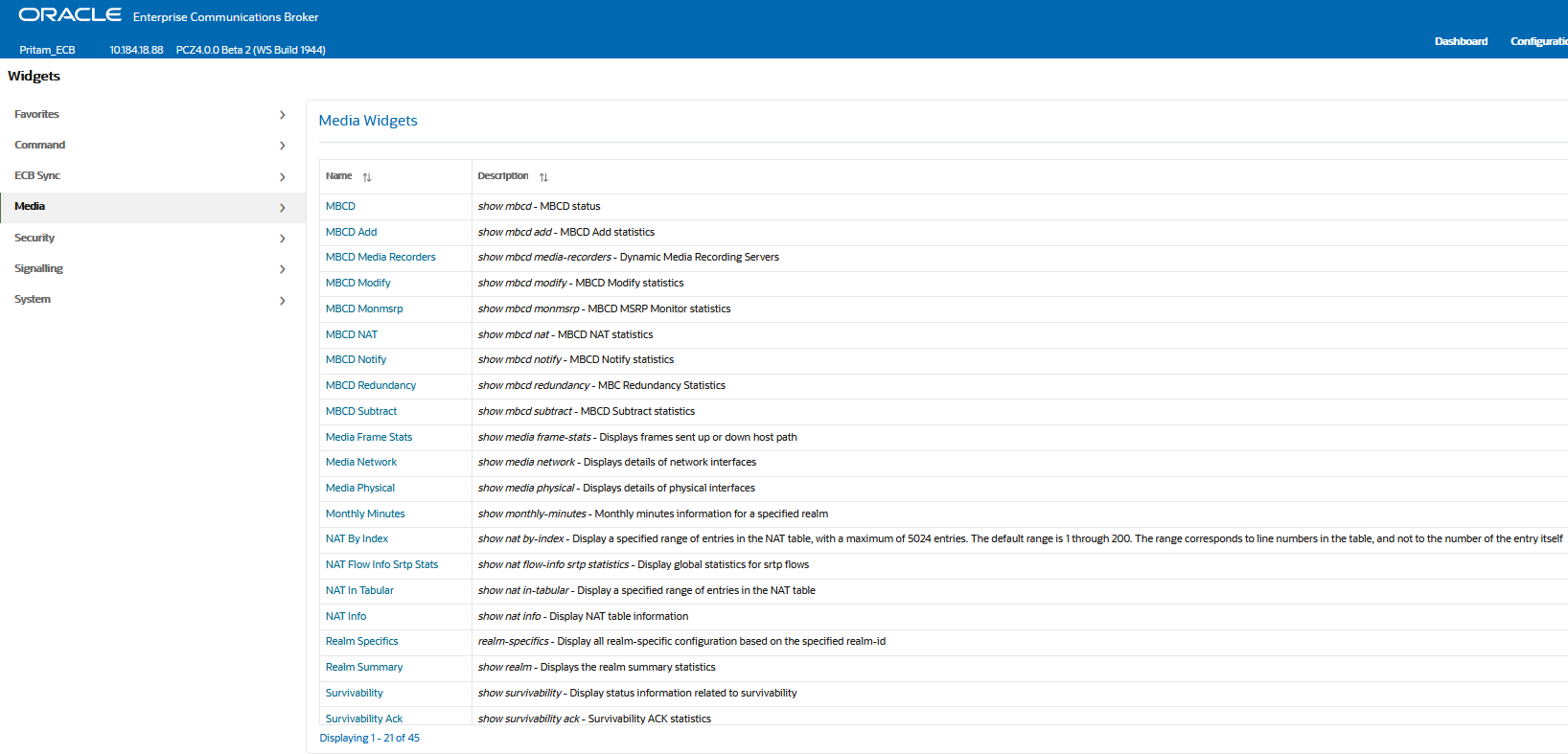Open the NAT Flow Info Srtp Stats link

click(381, 564)
